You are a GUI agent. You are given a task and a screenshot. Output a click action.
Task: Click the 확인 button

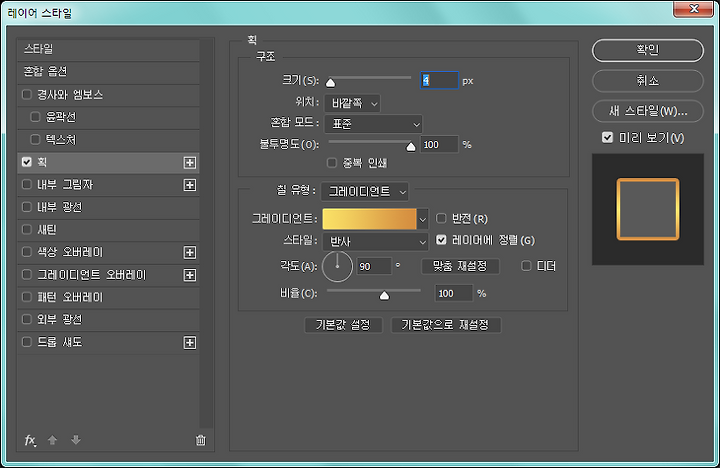pyautogui.click(x=647, y=50)
